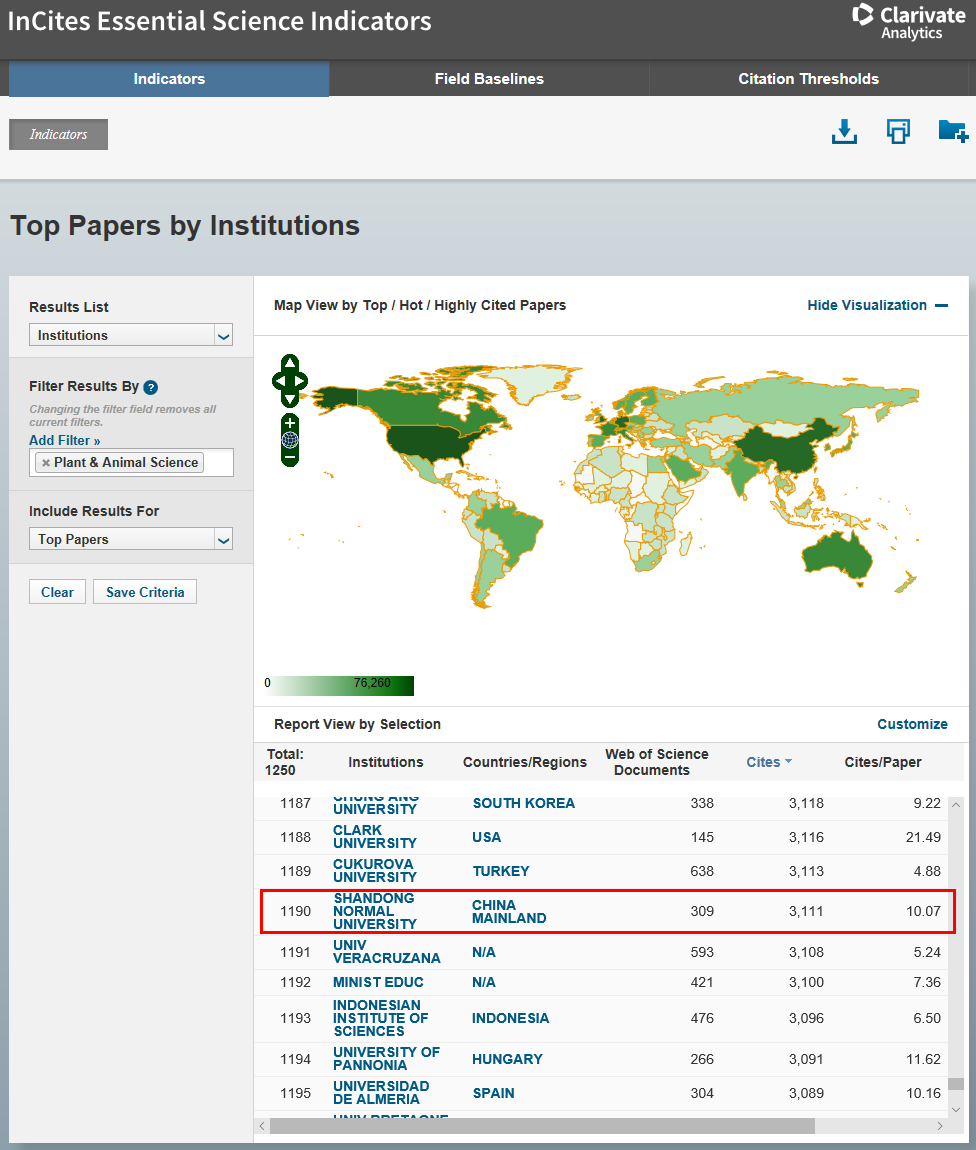This screenshot has height=1150, width=976.
Task: Open Clark University institution link
Action: [375, 837]
